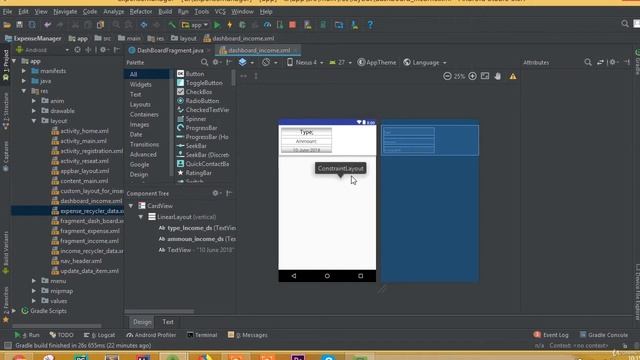Open the VCS menu
This screenshot has height=360, width=640.
click(220, 12)
